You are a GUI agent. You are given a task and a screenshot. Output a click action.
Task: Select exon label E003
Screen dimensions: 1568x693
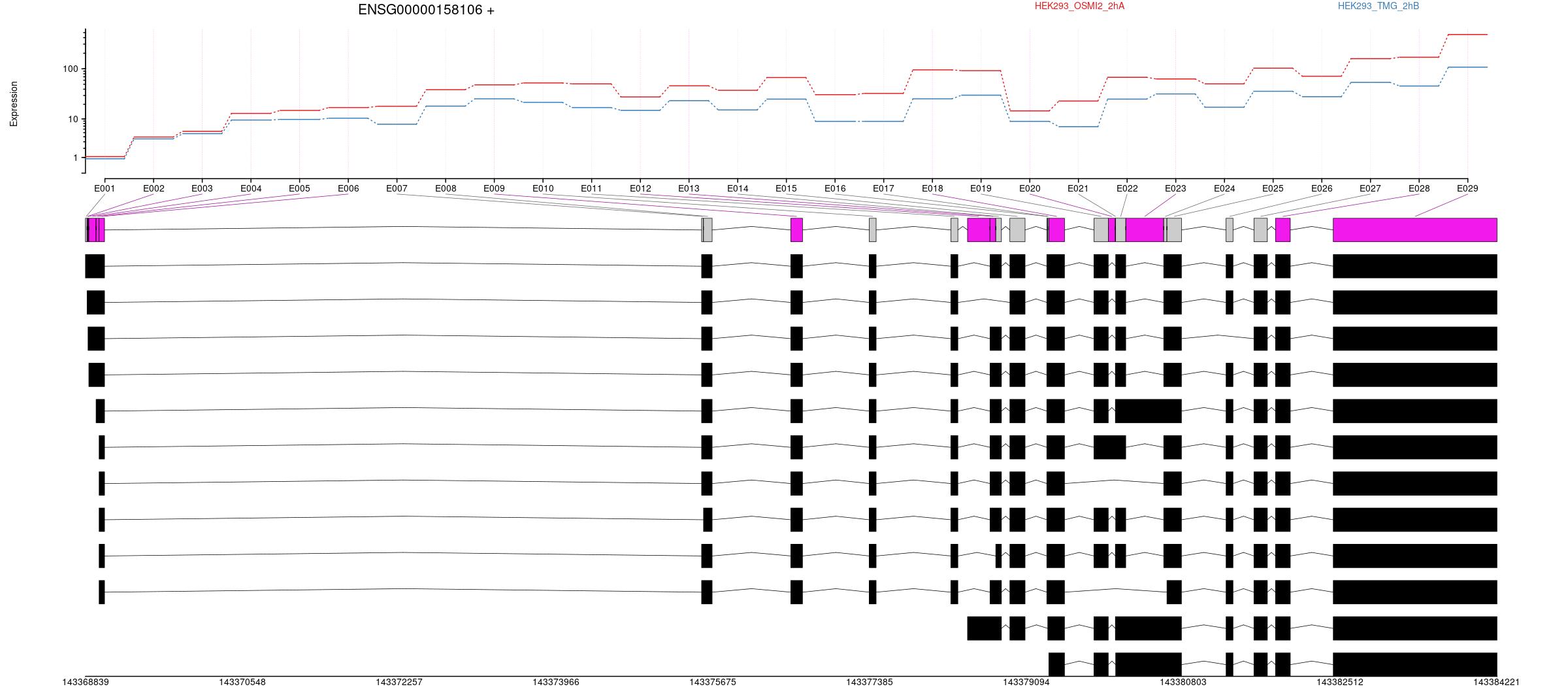[202, 188]
